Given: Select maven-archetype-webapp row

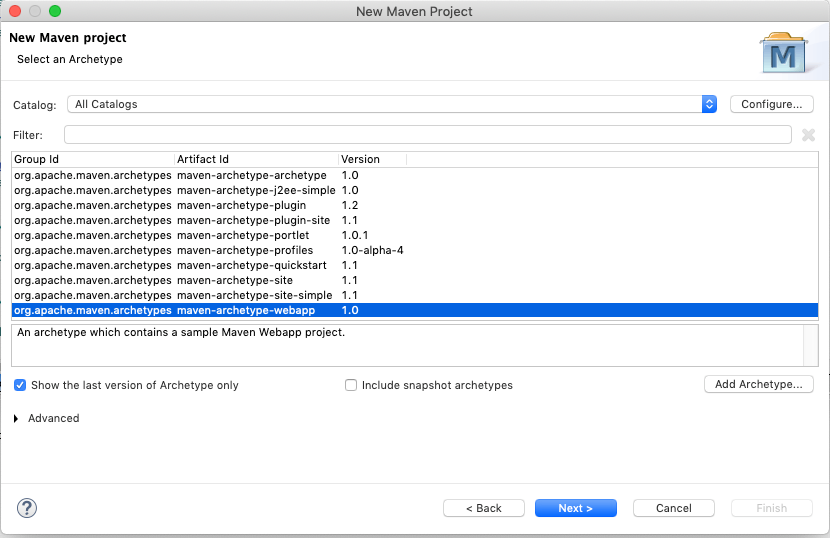Looking at the screenshot, I should pos(415,310).
